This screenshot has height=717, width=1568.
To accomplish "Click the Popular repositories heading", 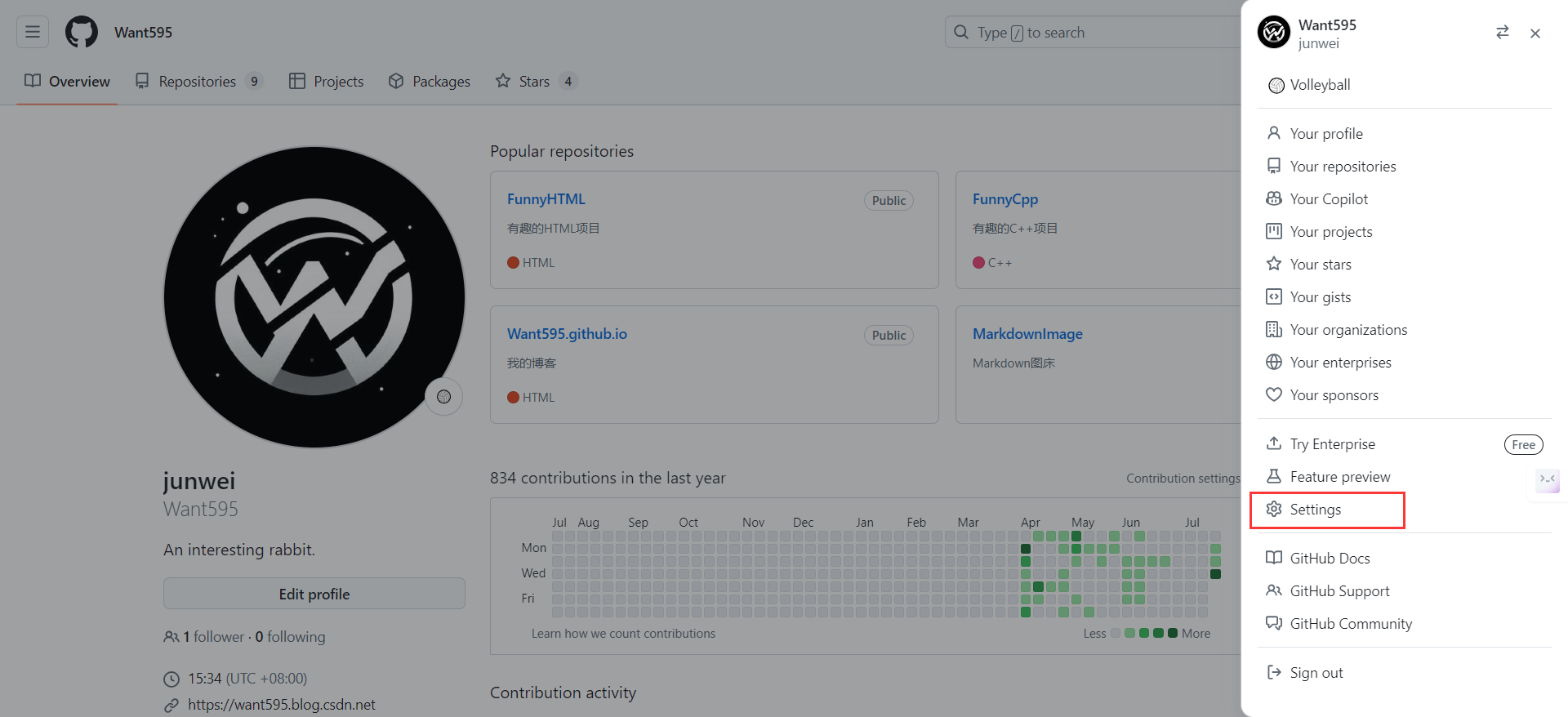I will point(562,151).
